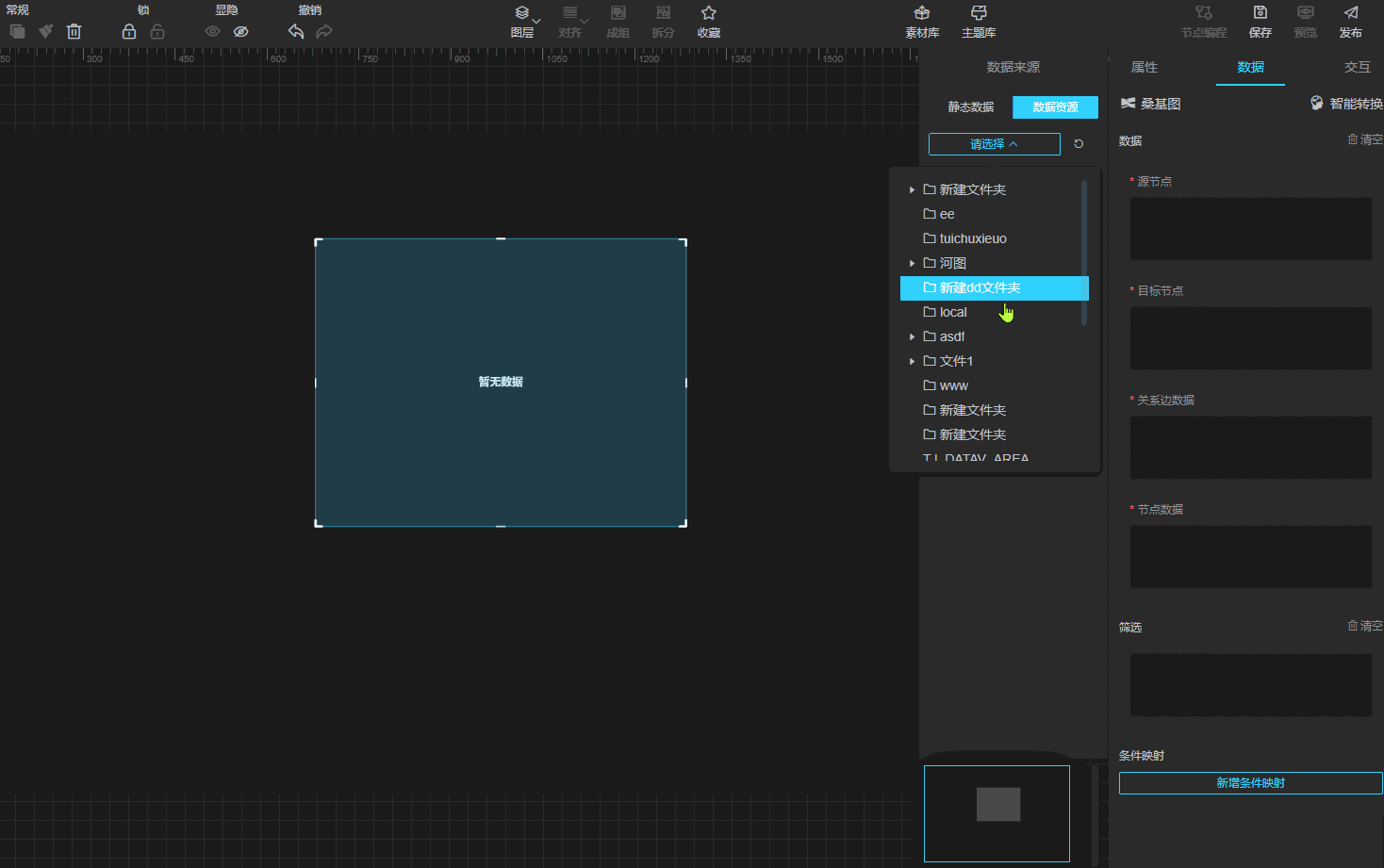Expand the 河图 folder arrow
Image resolution: width=1384 pixels, height=868 pixels.
pos(912,264)
